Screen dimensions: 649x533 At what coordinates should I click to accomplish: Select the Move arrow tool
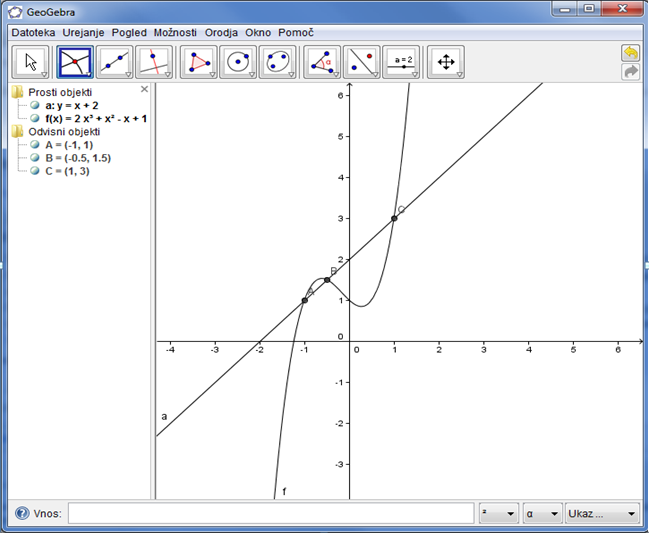[30, 62]
